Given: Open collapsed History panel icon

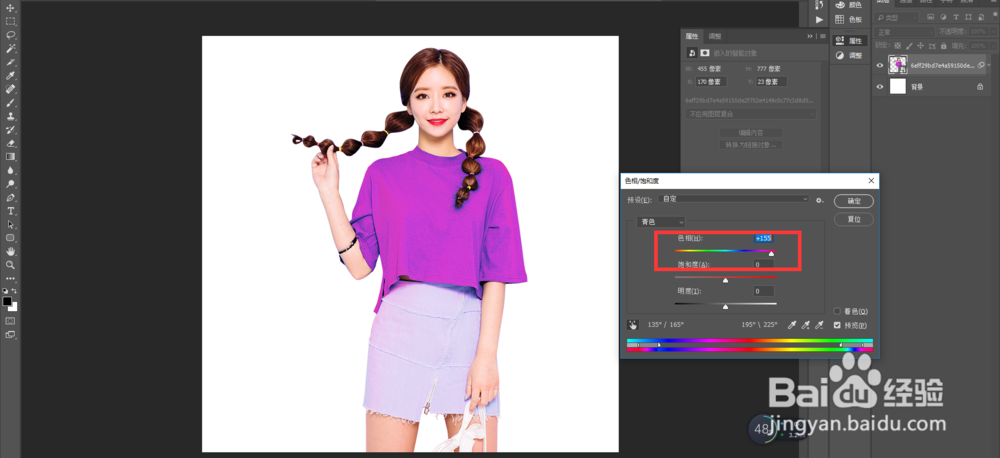Looking at the screenshot, I should coord(820,5).
